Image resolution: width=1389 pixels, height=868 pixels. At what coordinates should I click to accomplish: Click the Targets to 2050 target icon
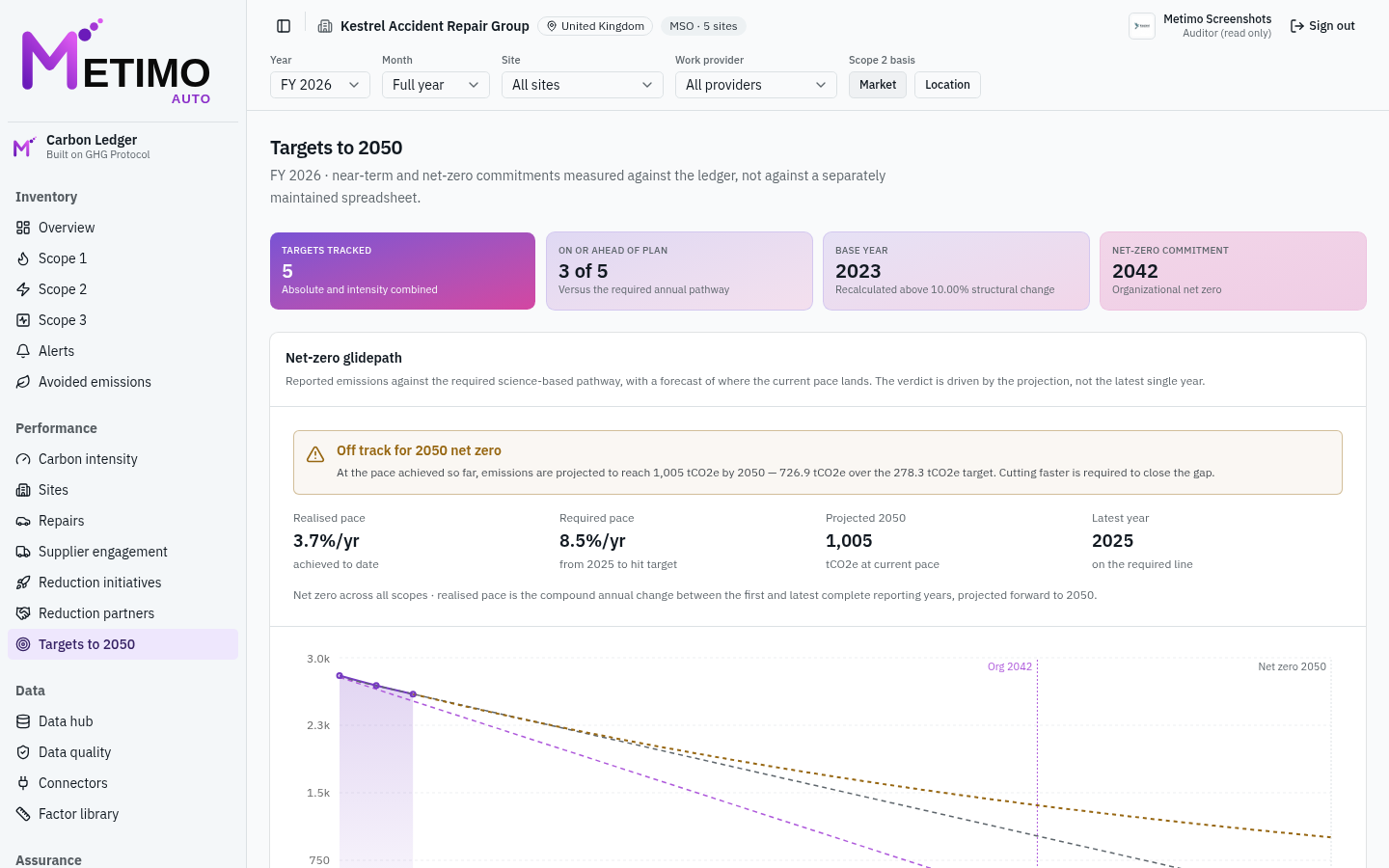coord(23,644)
